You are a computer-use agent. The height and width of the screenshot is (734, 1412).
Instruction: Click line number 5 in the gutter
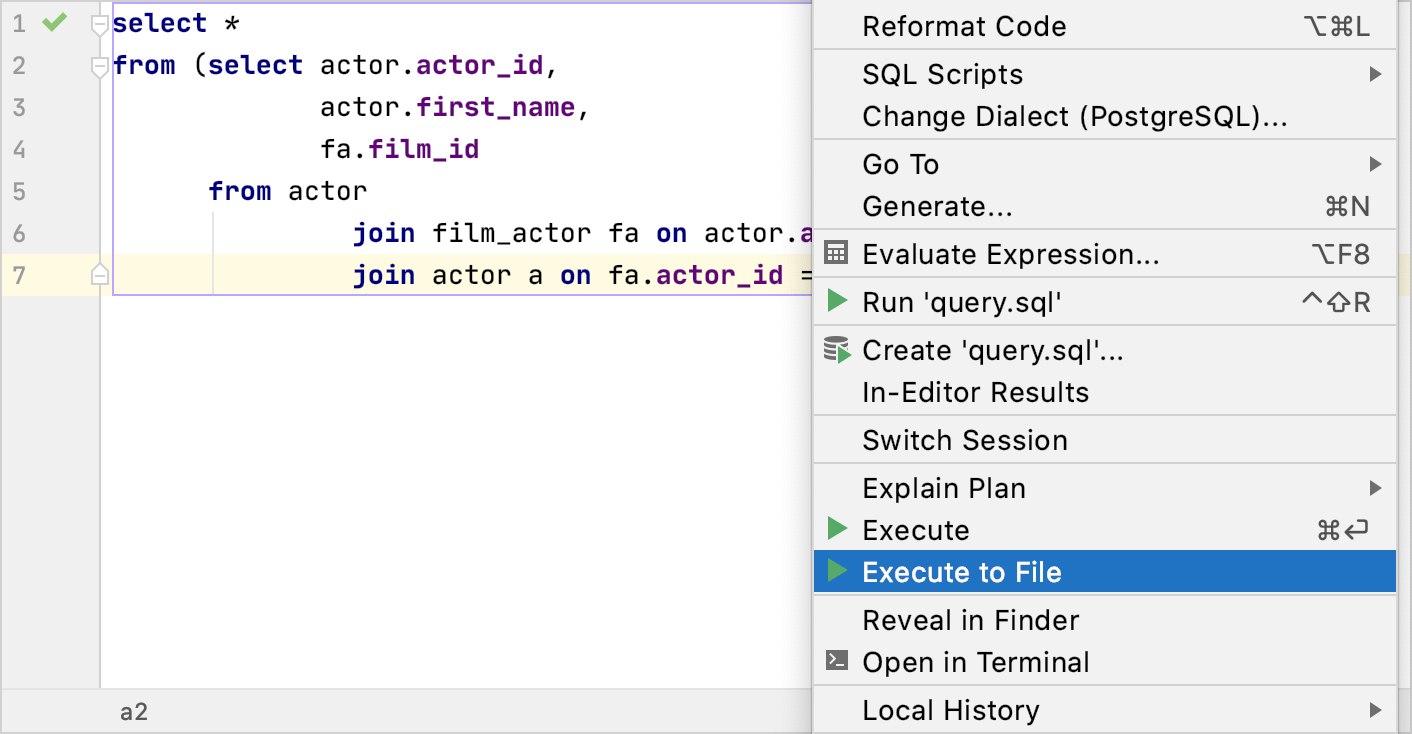pyautogui.click(x=18, y=191)
